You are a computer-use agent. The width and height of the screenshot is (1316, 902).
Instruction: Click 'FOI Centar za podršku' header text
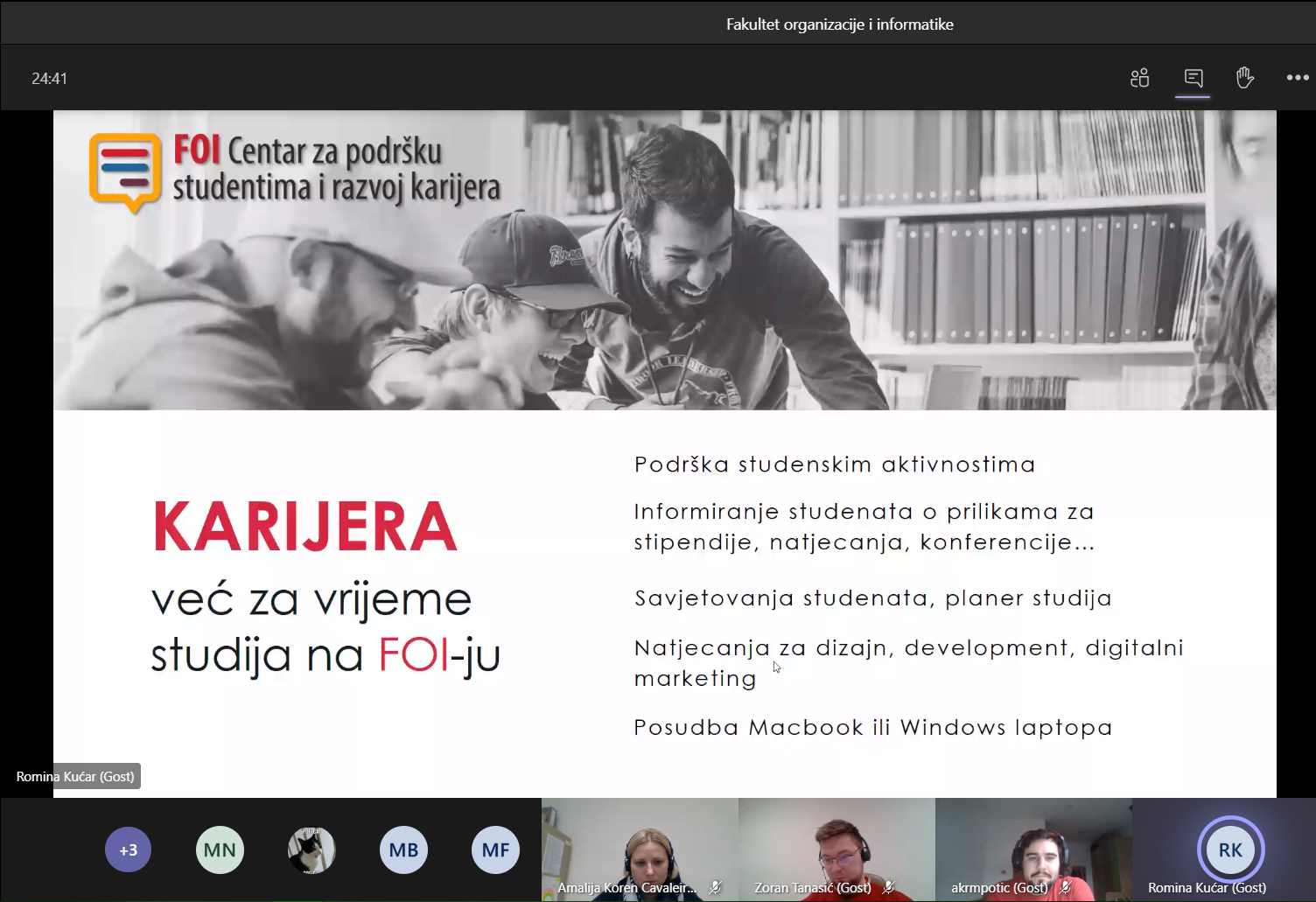(x=308, y=150)
